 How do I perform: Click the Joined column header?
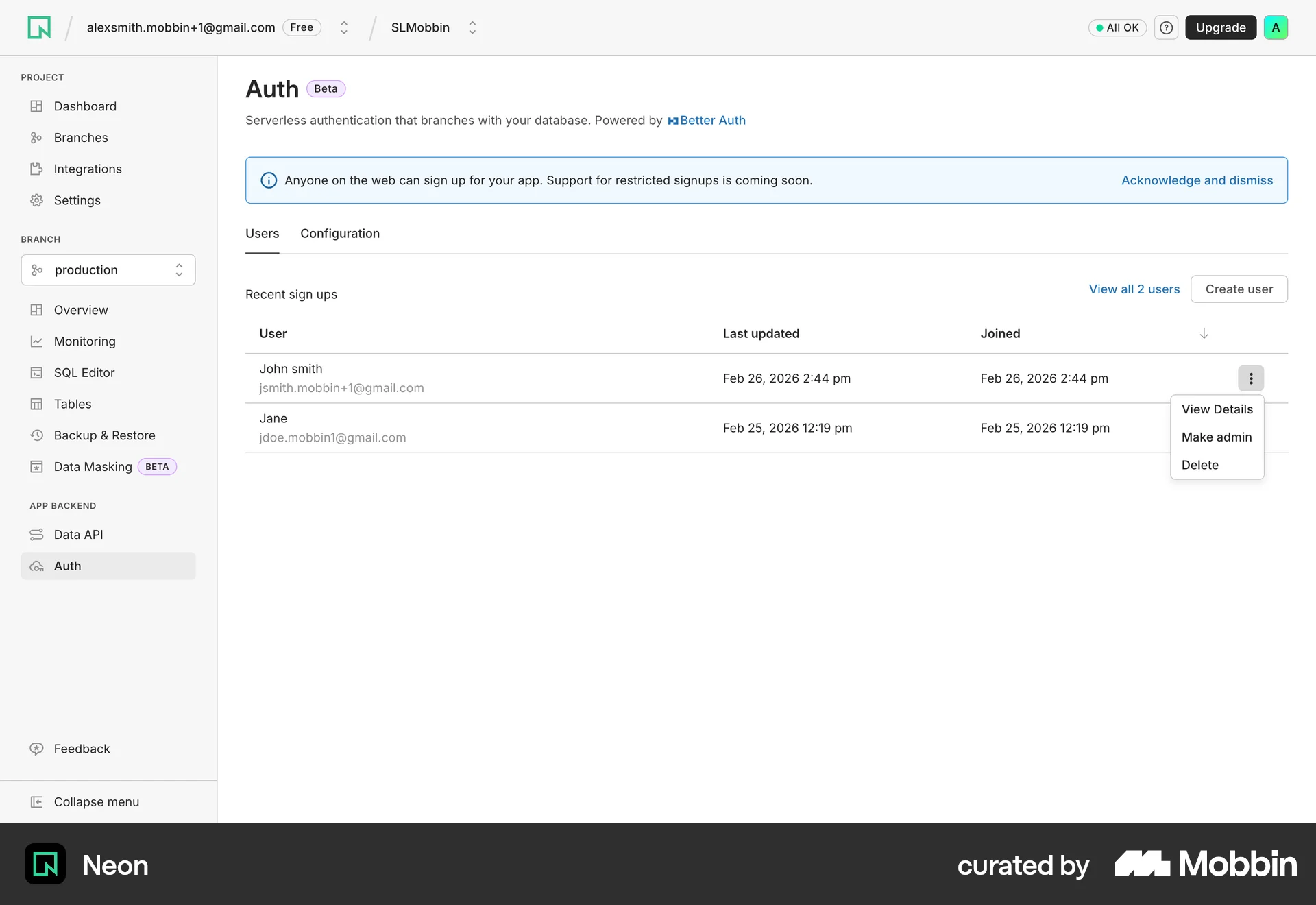click(1000, 334)
